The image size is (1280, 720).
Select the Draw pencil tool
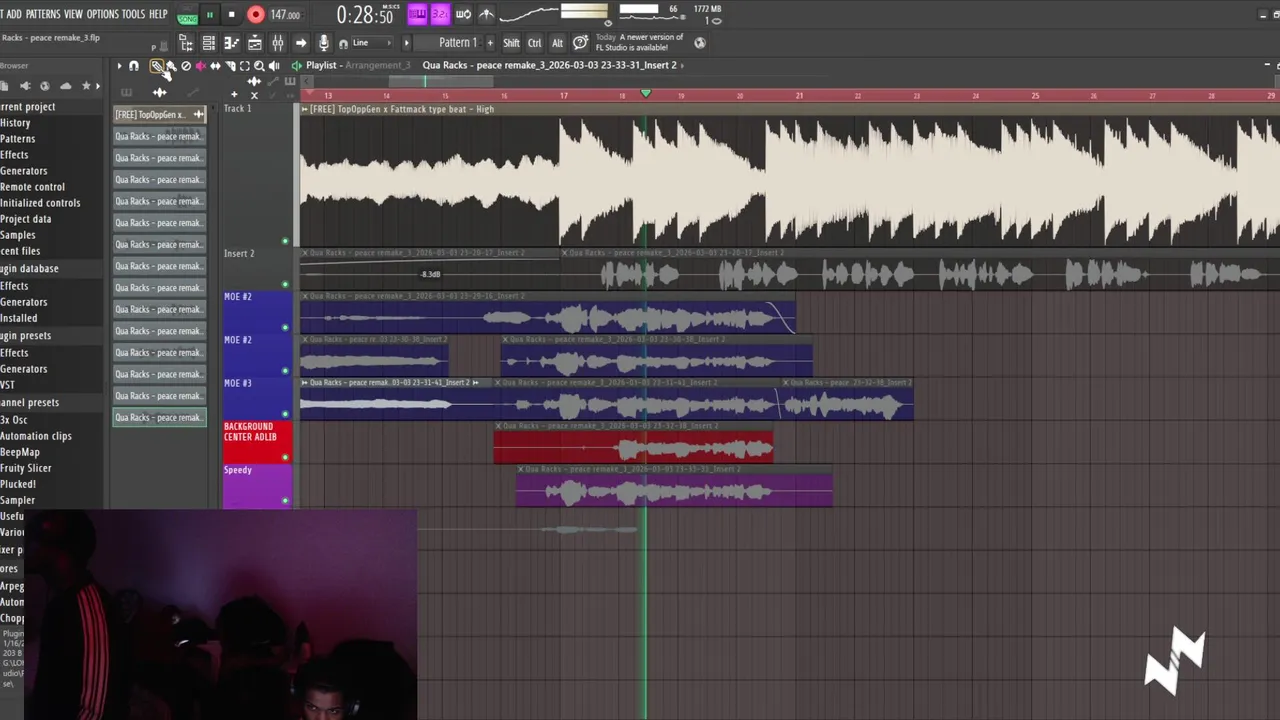point(157,67)
